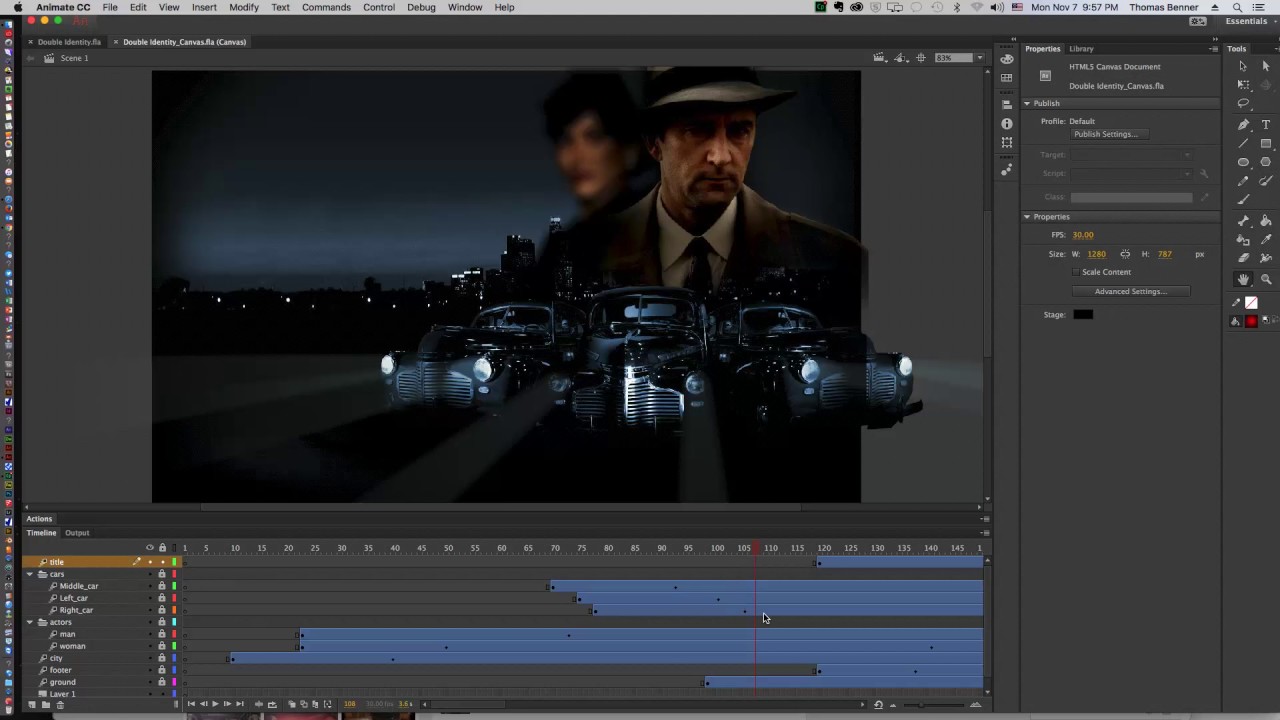Screen dimensions: 1280x720
Task: Open the Properties panel options menu
Action: click(1214, 48)
